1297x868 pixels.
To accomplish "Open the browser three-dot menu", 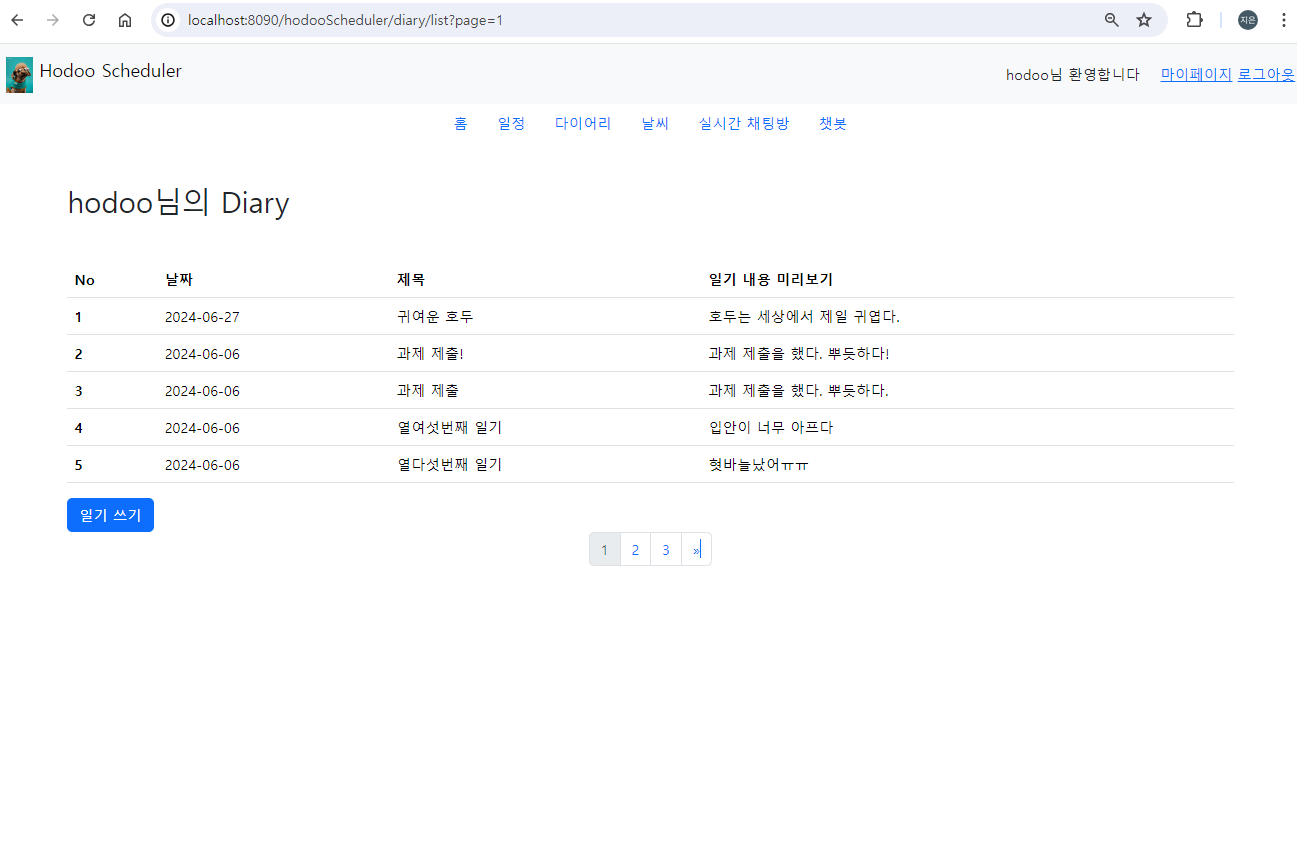I will pos(1283,20).
